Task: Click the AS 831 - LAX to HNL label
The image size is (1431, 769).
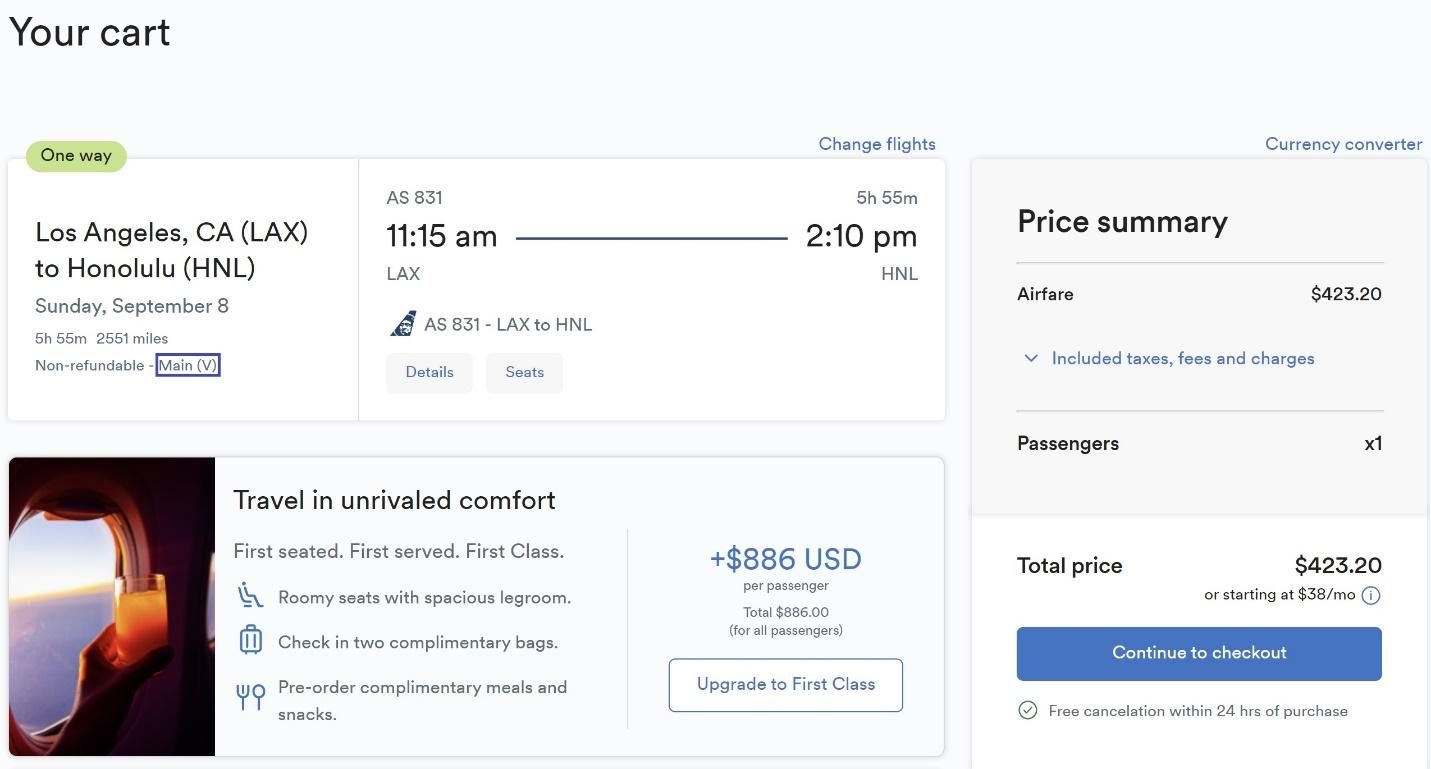Action: [x=508, y=324]
